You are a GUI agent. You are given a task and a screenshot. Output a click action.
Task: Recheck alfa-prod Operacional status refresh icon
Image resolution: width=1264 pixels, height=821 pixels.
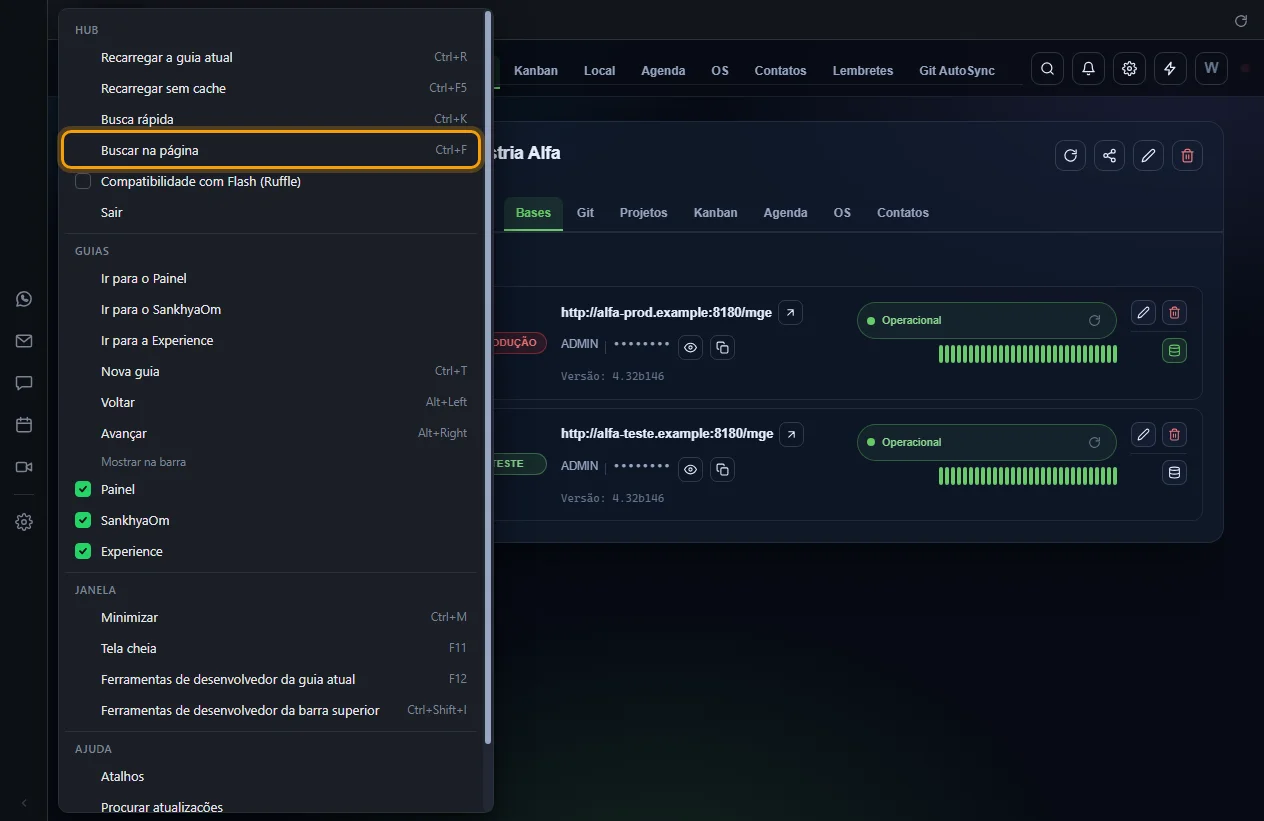1094,321
